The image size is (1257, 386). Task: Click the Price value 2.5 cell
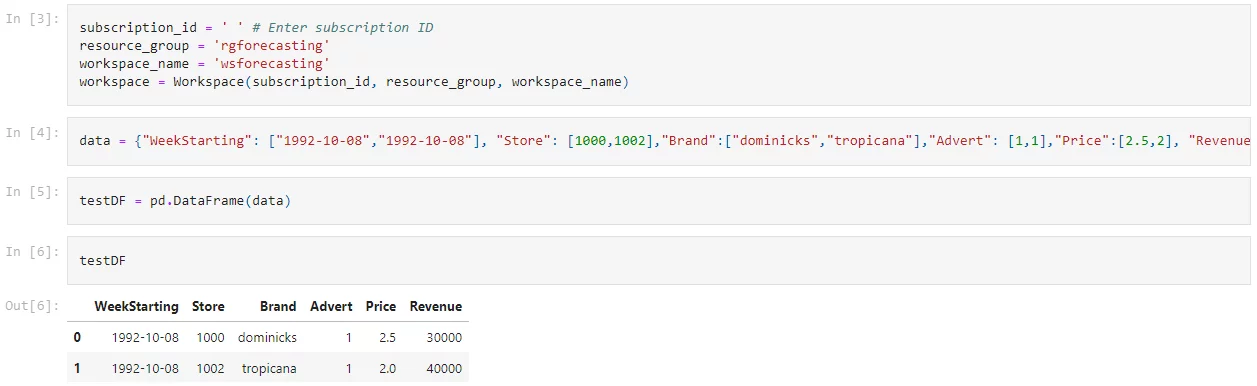(x=388, y=337)
